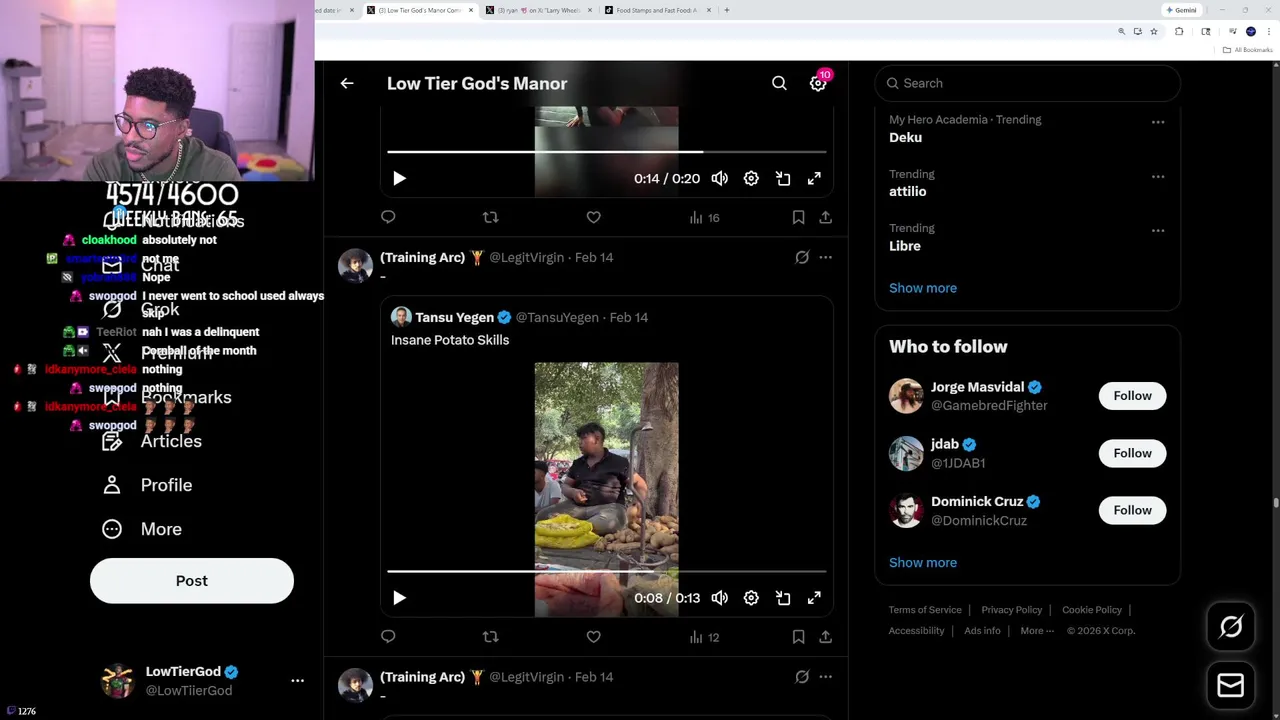Click the Post button
1280x720 pixels.
pyautogui.click(x=192, y=581)
